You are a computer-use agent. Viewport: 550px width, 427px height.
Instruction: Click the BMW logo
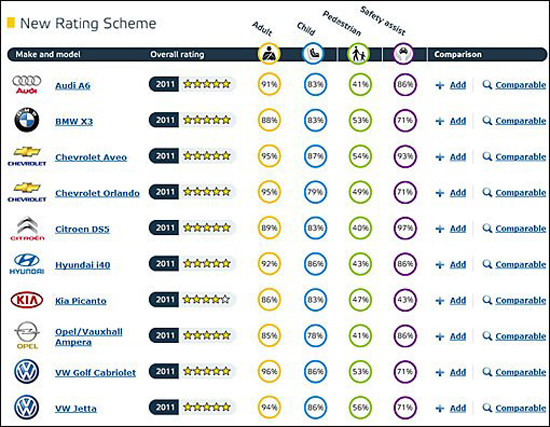[x=27, y=120]
